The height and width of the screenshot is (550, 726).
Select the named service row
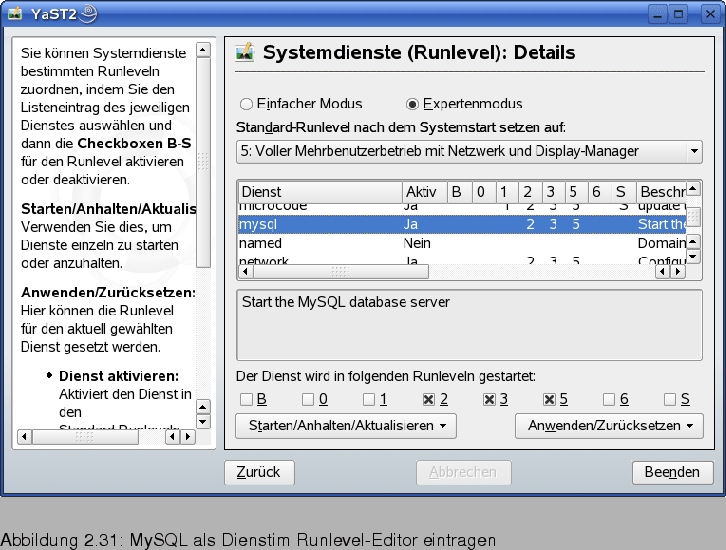462,243
